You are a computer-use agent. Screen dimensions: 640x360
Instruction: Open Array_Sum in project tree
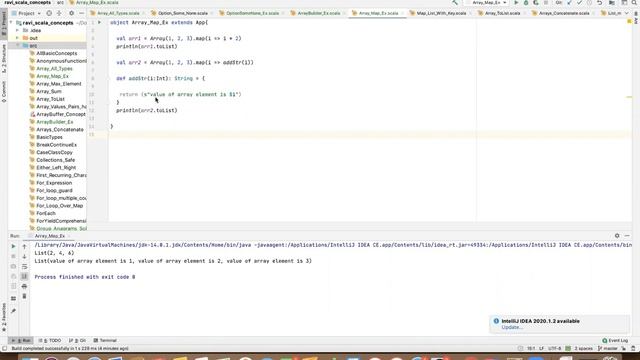click(x=49, y=91)
